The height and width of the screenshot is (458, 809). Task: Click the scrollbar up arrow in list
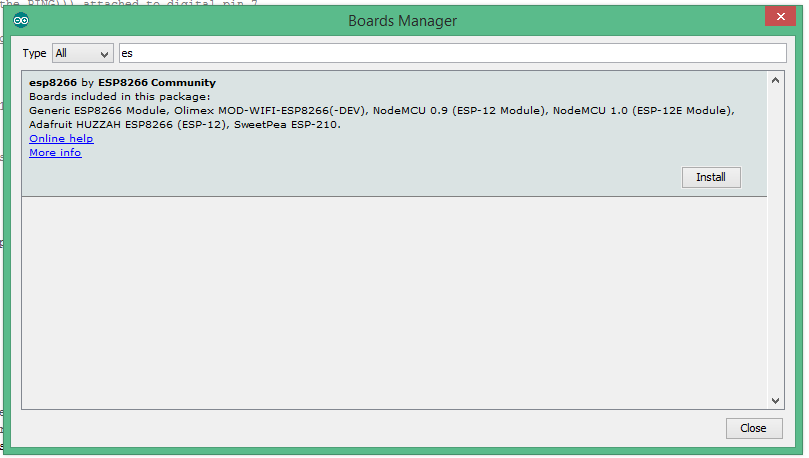point(775,80)
